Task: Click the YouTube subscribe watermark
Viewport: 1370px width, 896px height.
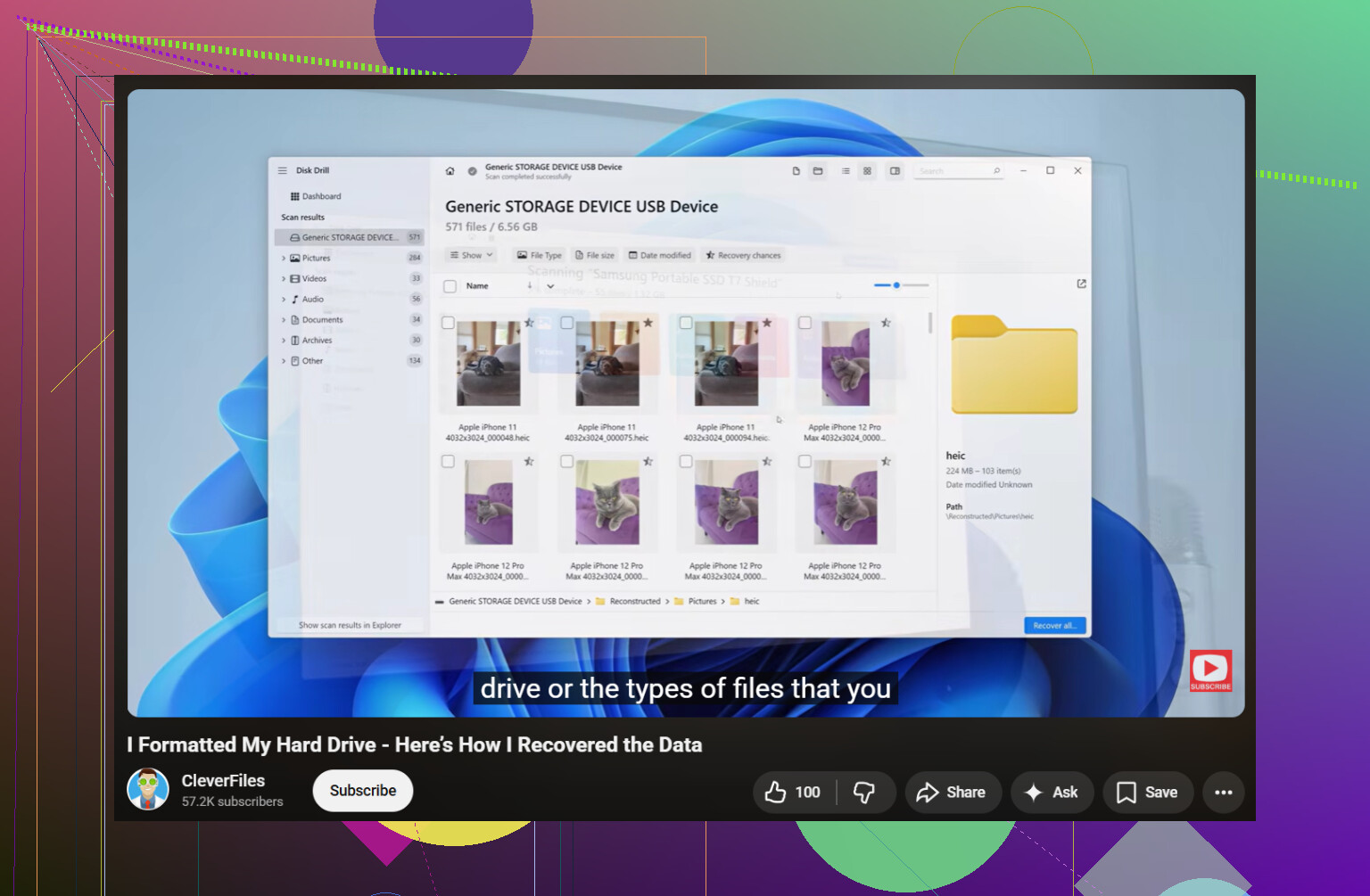Action: (1210, 670)
